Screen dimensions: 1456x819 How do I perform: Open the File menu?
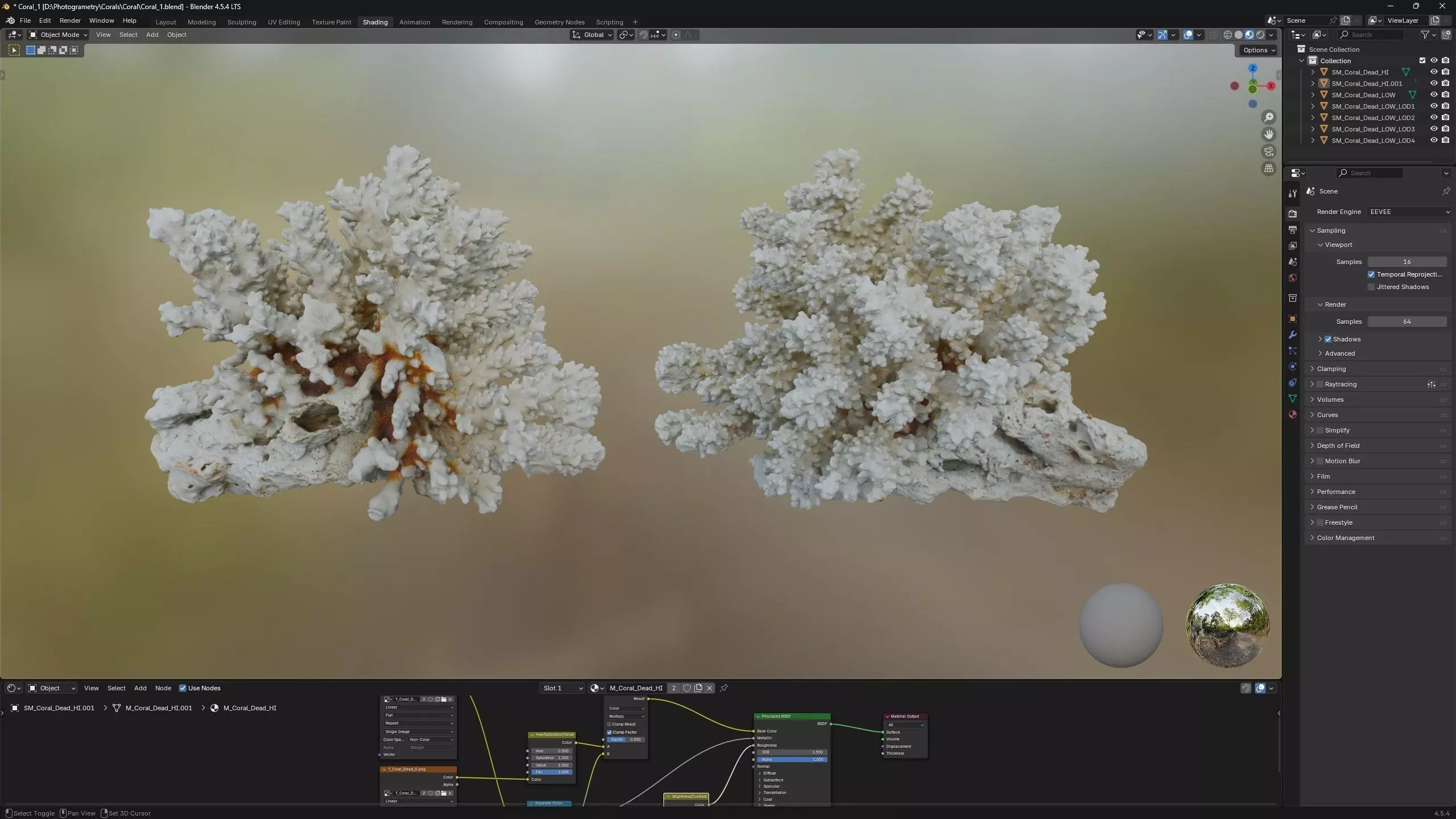click(x=25, y=20)
